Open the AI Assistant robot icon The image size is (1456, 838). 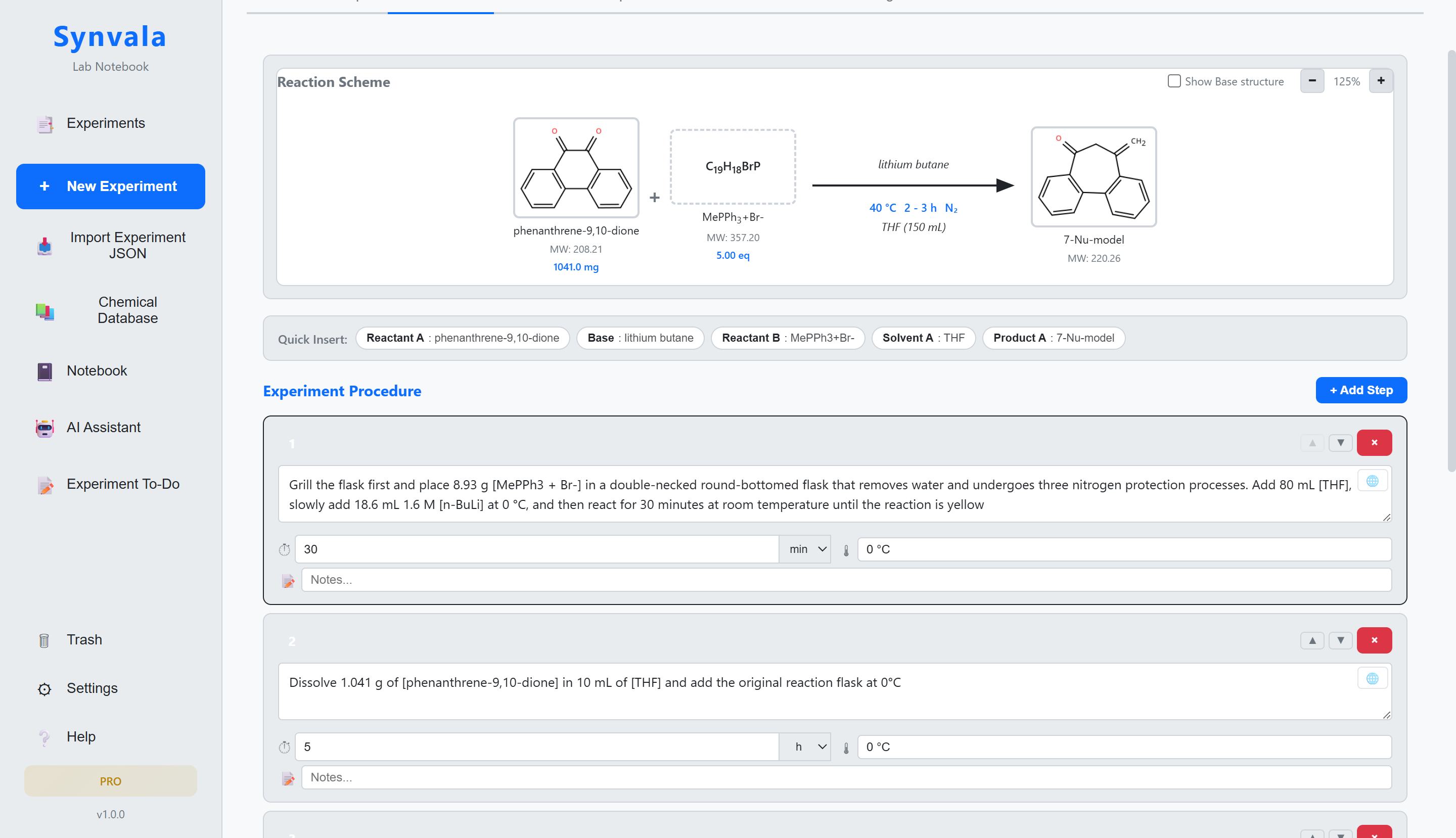[44, 428]
